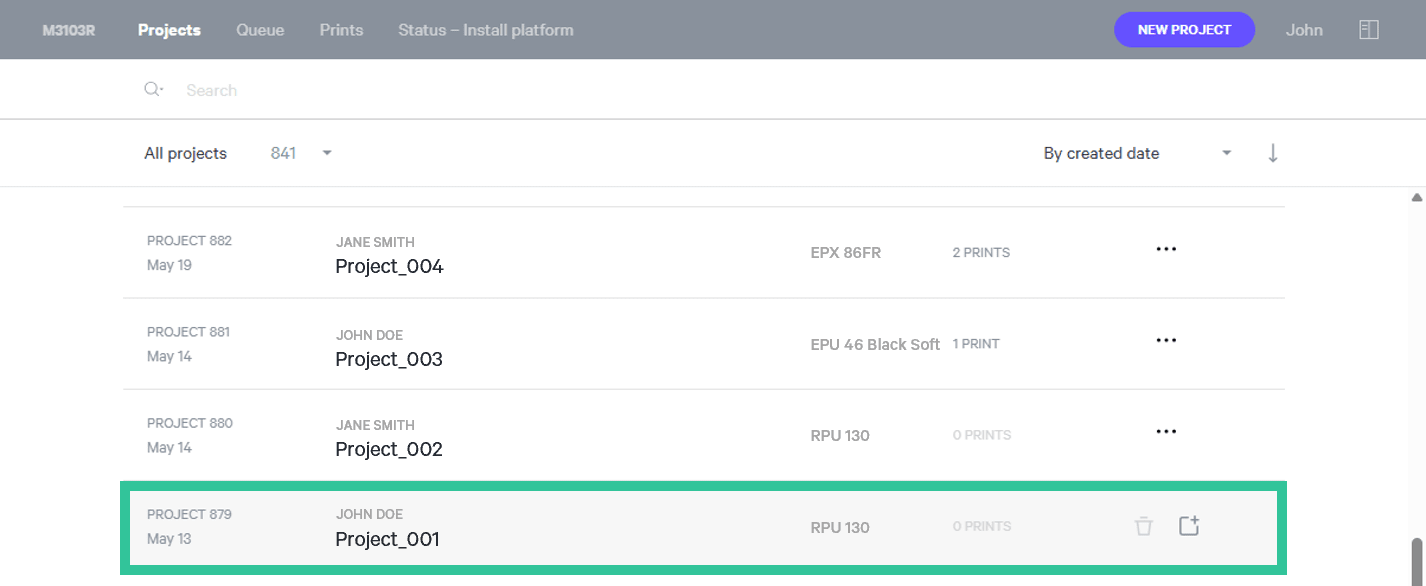Switch to the Prints tab
Screen dimensions: 1426x586
tap(342, 30)
